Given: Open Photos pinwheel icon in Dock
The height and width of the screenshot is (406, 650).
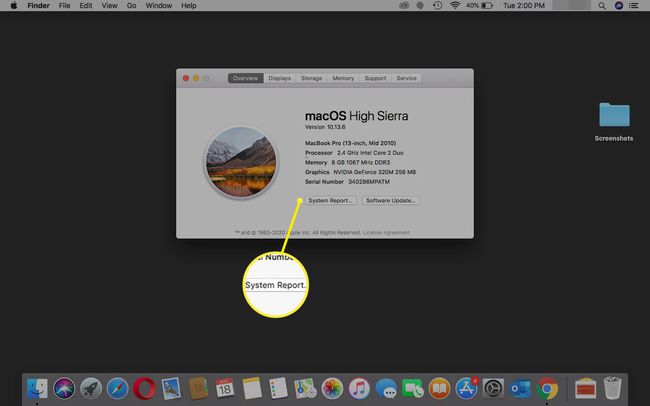Looking at the screenshot, I should click(332, 389).
